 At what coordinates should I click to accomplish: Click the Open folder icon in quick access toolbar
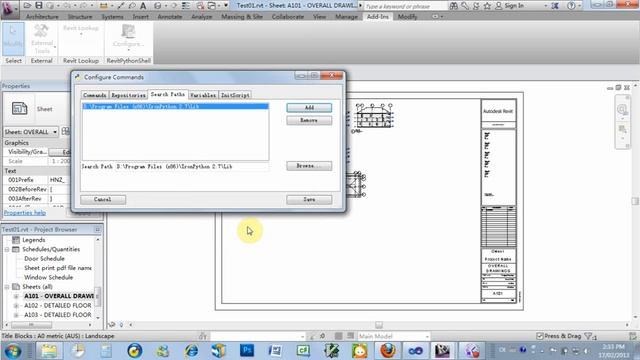pyautogui.click(x=27, y=5)
